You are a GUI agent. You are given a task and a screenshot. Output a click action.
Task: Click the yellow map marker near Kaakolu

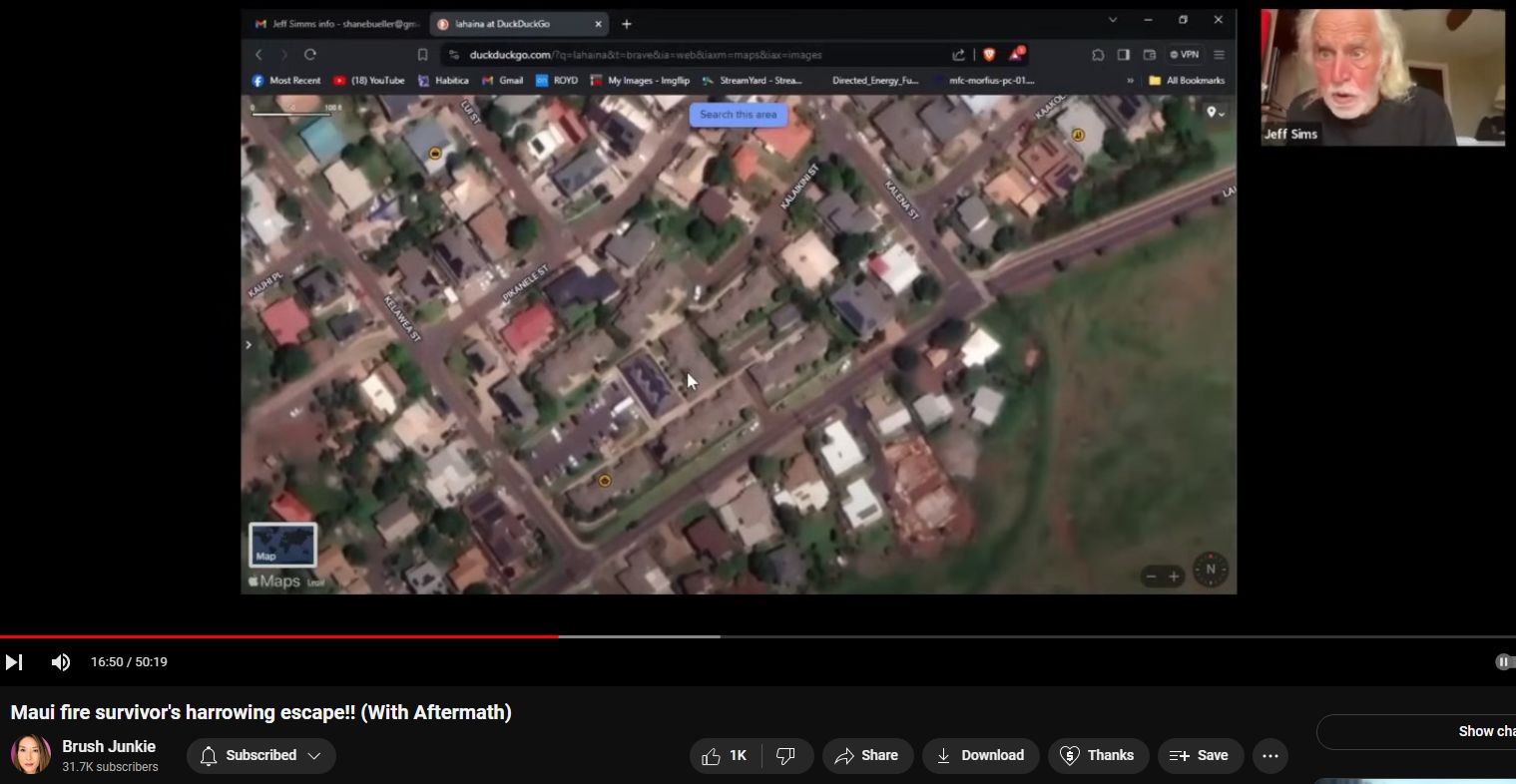point(1078,135)
